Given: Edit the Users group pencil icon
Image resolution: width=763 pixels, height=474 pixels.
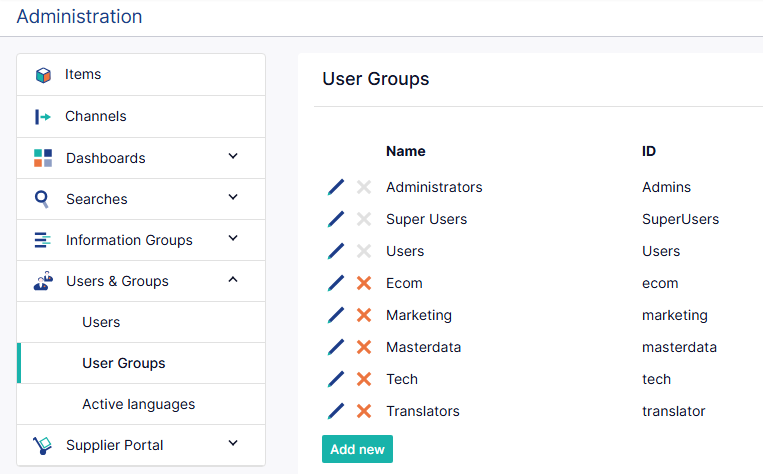Looking at the screenshot, I should (x=336, y=251).
